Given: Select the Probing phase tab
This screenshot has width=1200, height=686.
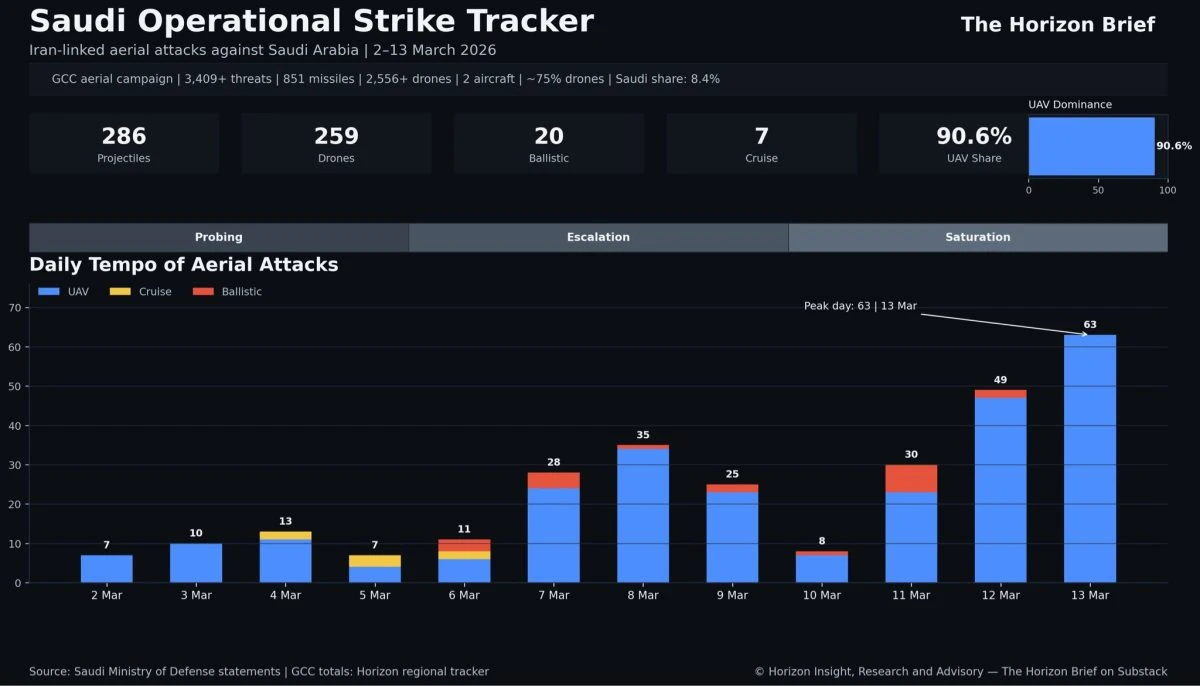Looking at the screenshot, I should click(x=218, y=237).
